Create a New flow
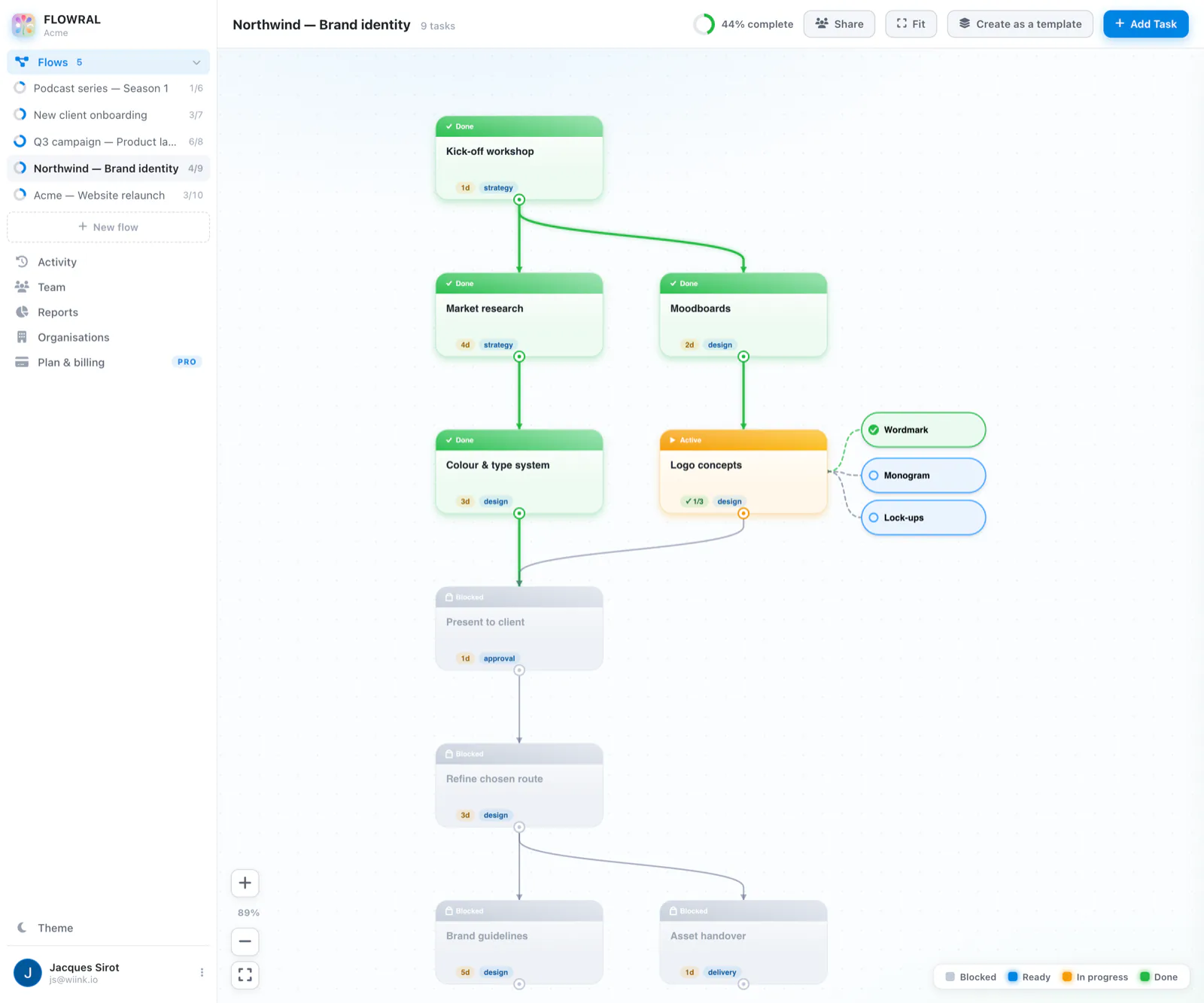The image size is (1204, 1003). [x=108, y=227]
